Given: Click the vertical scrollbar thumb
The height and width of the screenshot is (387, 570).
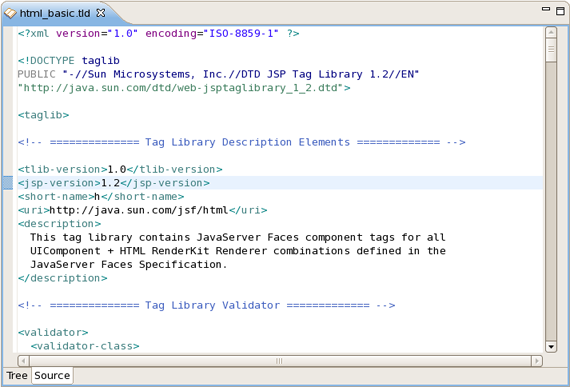Looking at the screenshot, I should coord(551,50).
